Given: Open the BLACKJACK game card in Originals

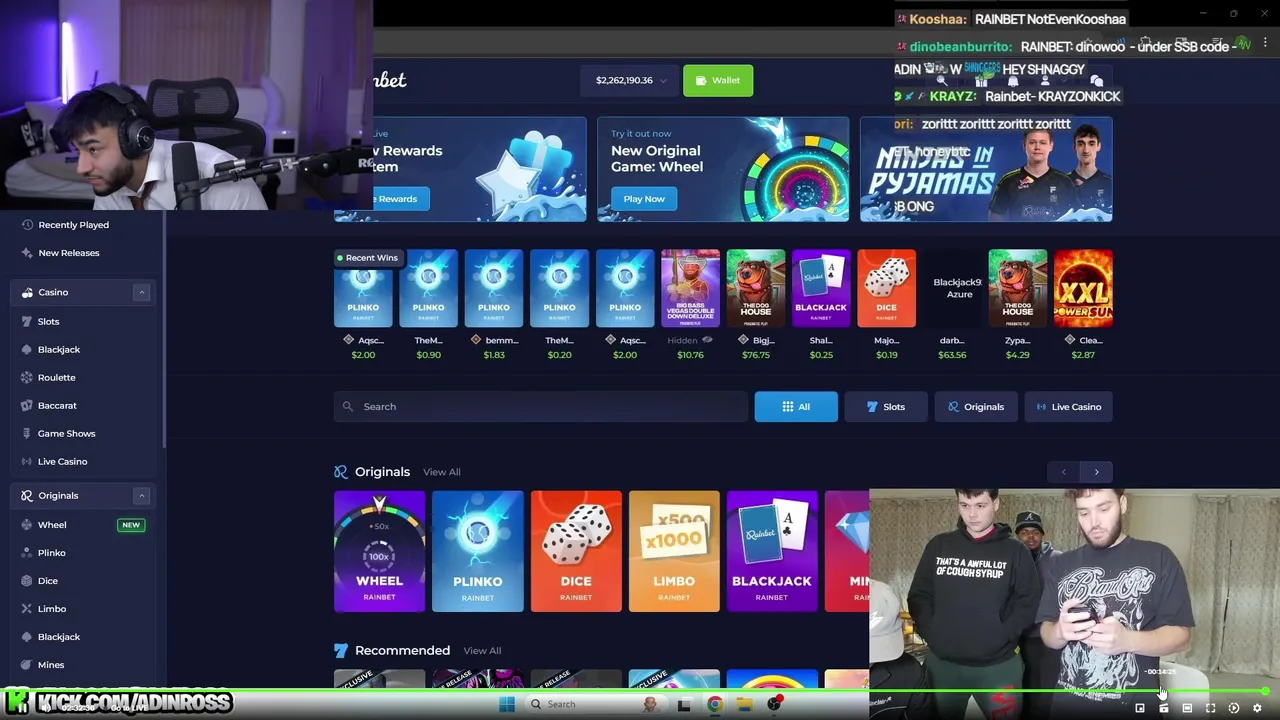Looking at the screenshot, I should coord(772,551).
